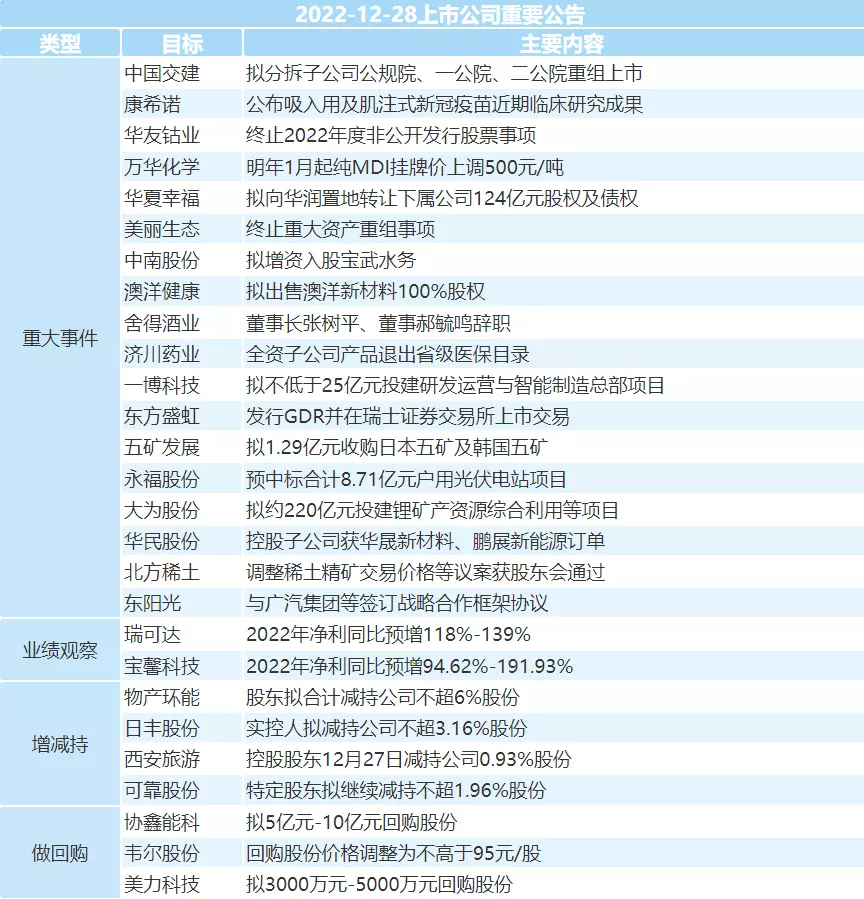
Task: Click text 全资子公司产品退出省级医保目录
Action: coord(388,354)
